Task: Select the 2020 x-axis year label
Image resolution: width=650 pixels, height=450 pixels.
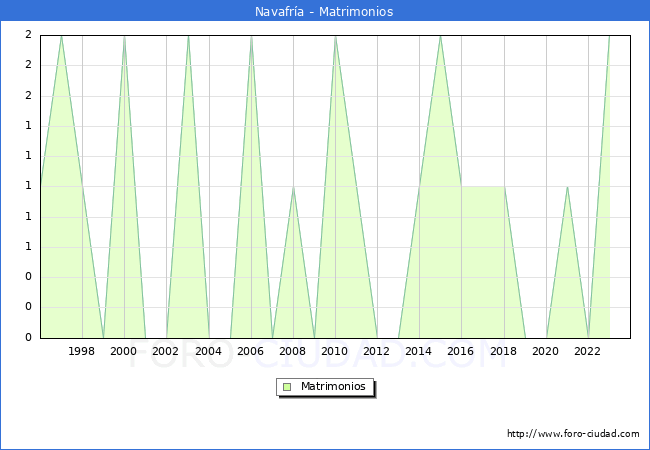Action: pos(546,351)
